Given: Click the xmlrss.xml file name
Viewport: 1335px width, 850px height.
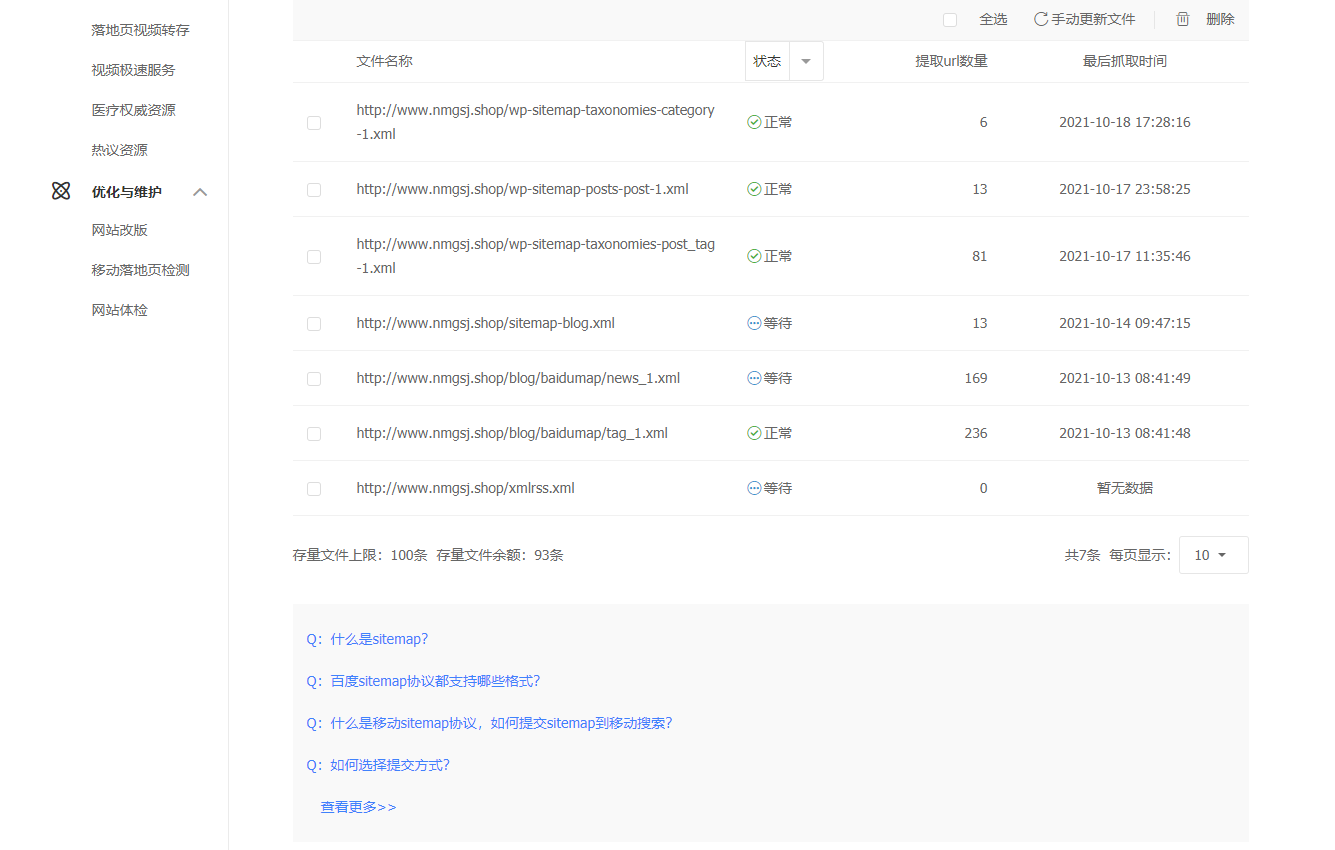Looking at the screenshot, I should click(x=465, y=488).
